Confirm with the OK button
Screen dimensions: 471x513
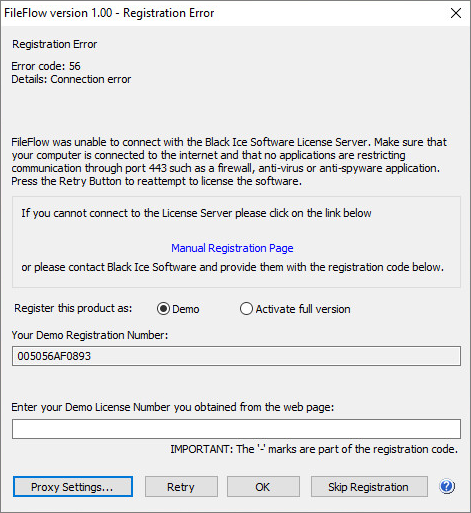[263, 487]
